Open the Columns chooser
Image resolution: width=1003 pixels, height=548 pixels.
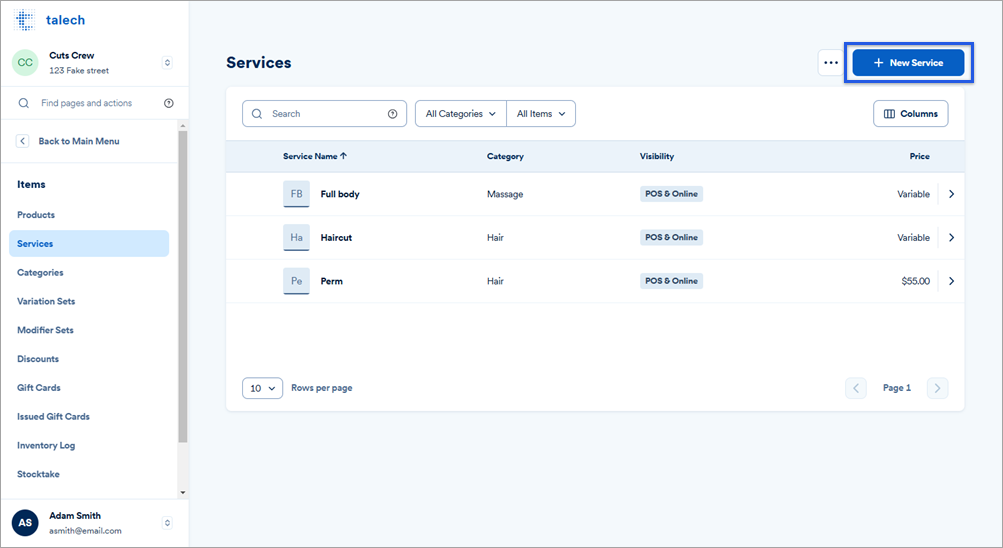pos(911,114)
